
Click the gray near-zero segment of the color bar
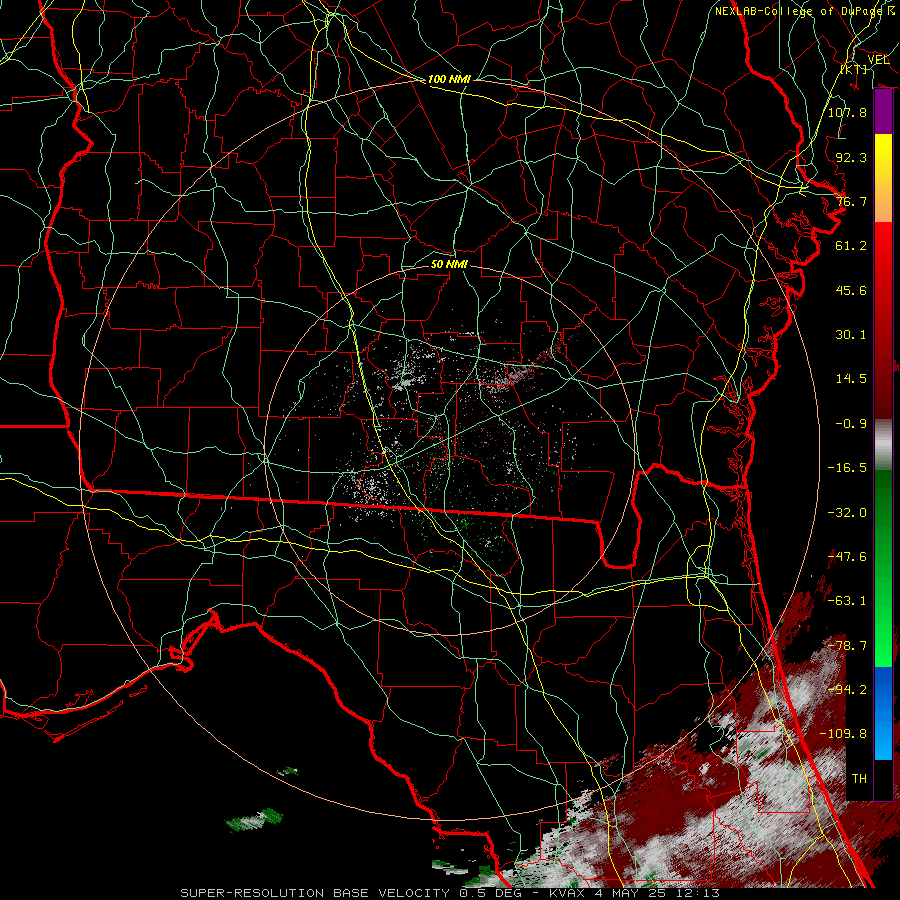[x=883, y=445]
